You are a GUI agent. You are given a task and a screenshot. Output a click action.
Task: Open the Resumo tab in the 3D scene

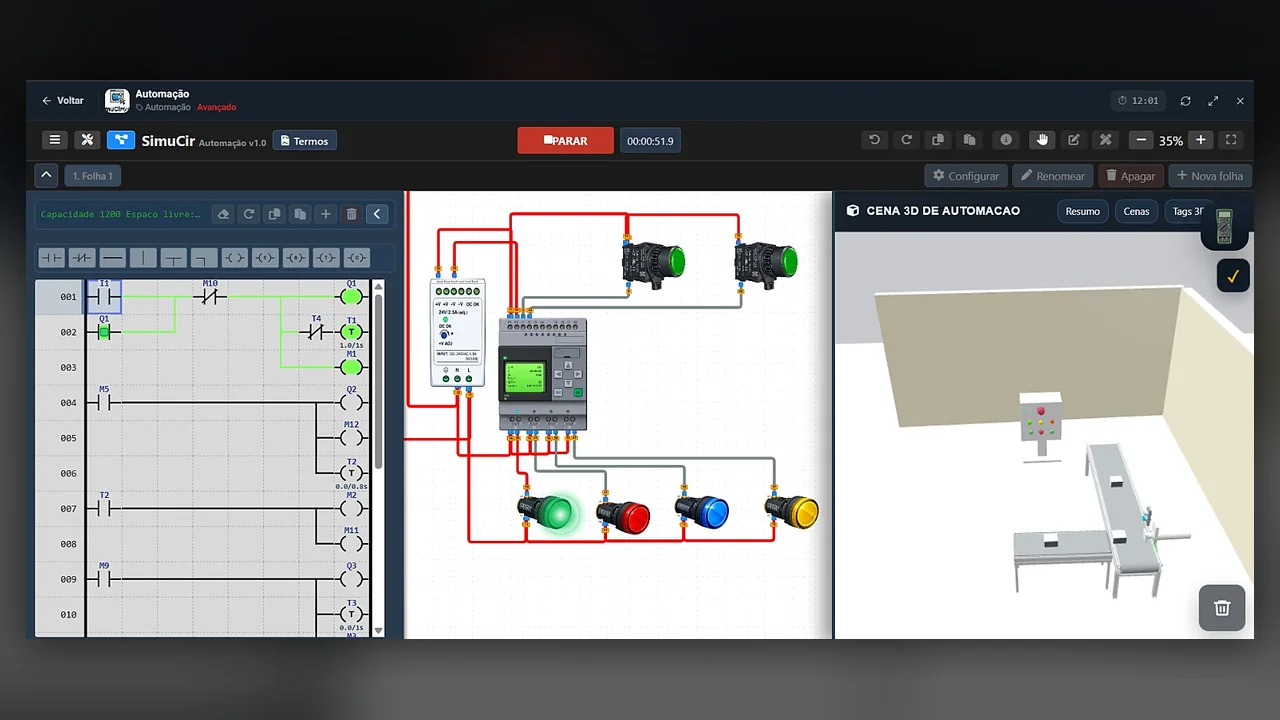[x=1082, y=211]
